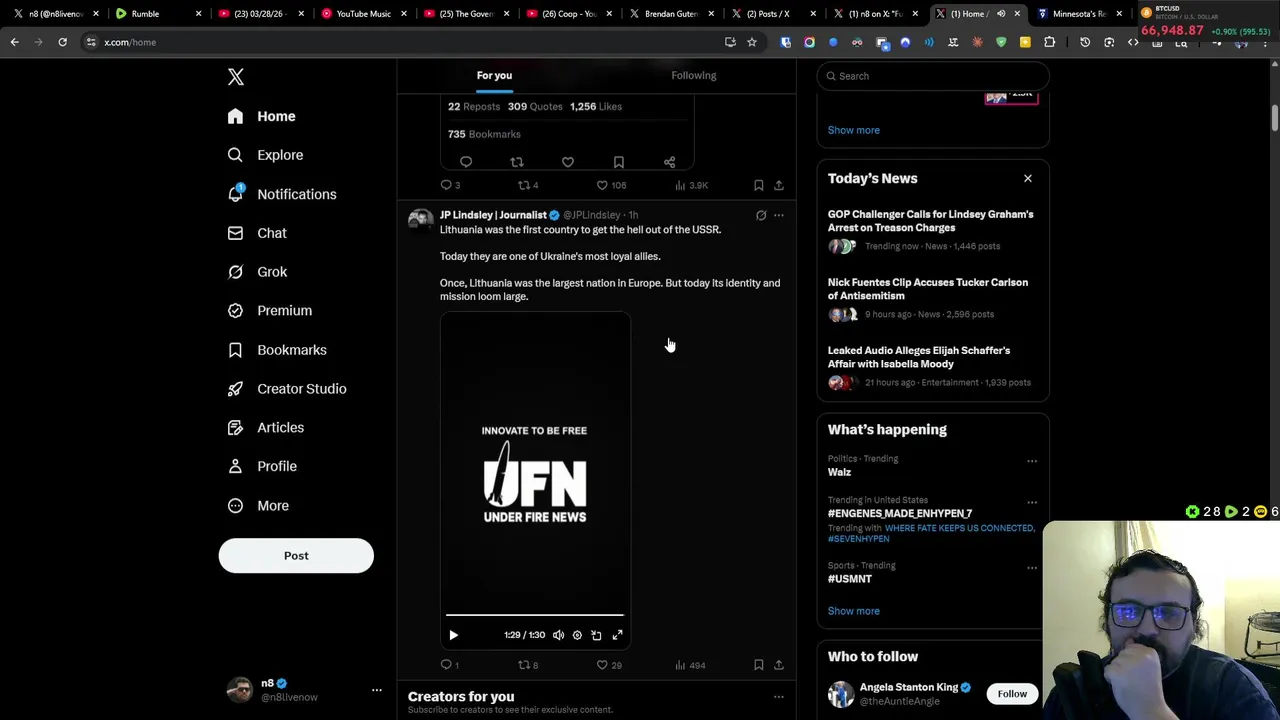Click the Post button

click(x=296, y=556)
